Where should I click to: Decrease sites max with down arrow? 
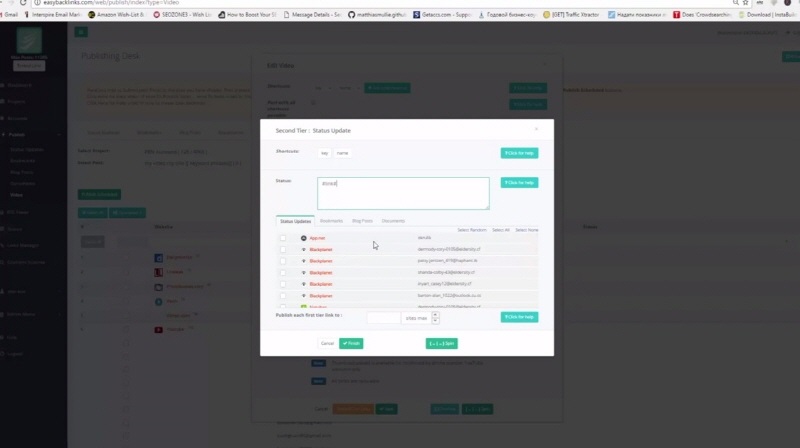coord(435,320)
